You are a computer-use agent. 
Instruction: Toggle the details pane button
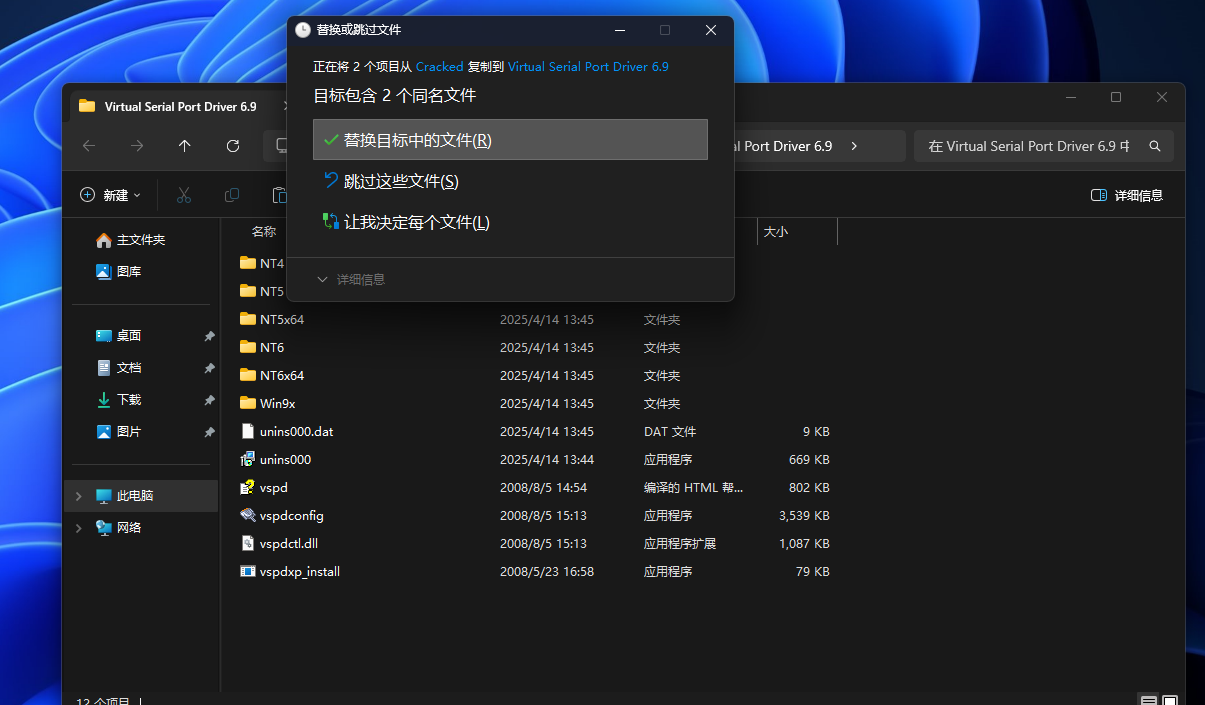(x=1127, y=195)
